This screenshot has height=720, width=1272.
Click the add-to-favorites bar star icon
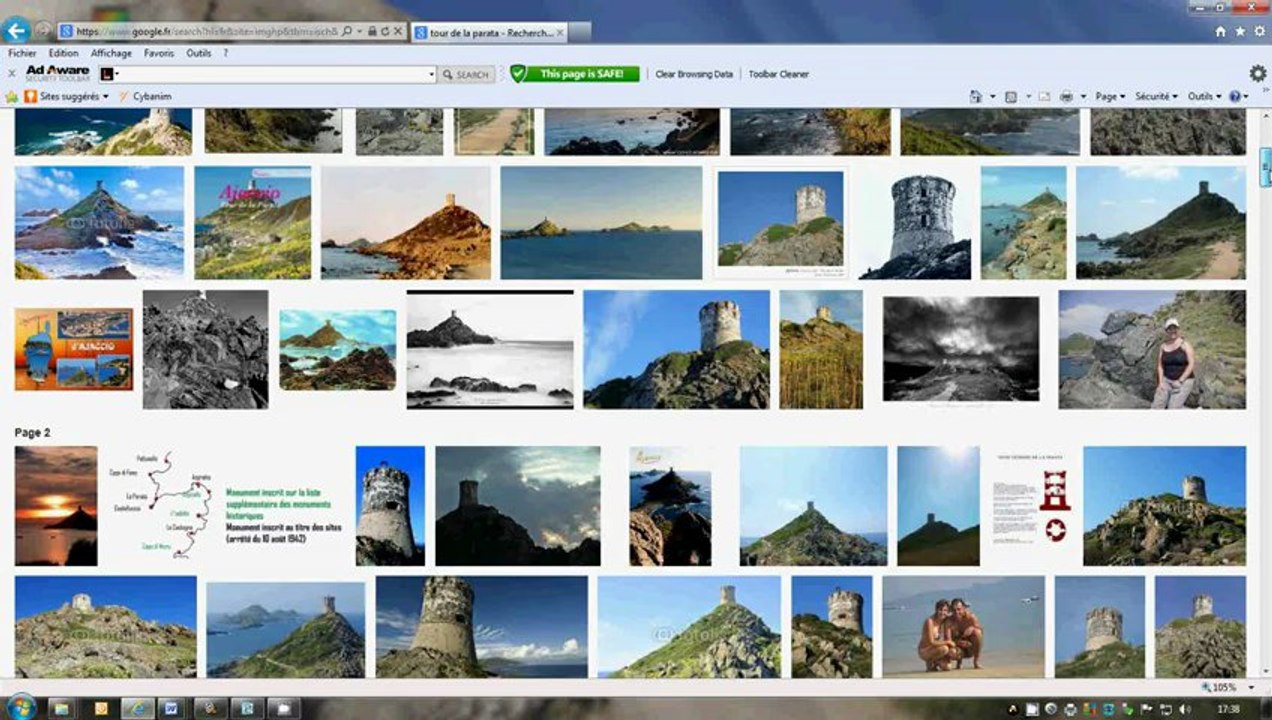tap(12, 97)
